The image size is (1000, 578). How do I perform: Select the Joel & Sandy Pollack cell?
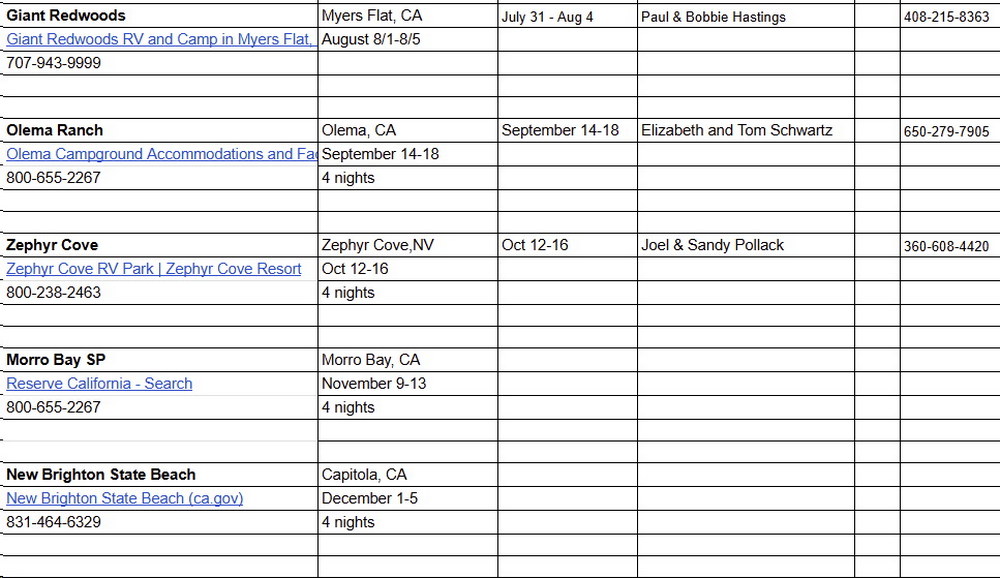(x=713, y=245)
